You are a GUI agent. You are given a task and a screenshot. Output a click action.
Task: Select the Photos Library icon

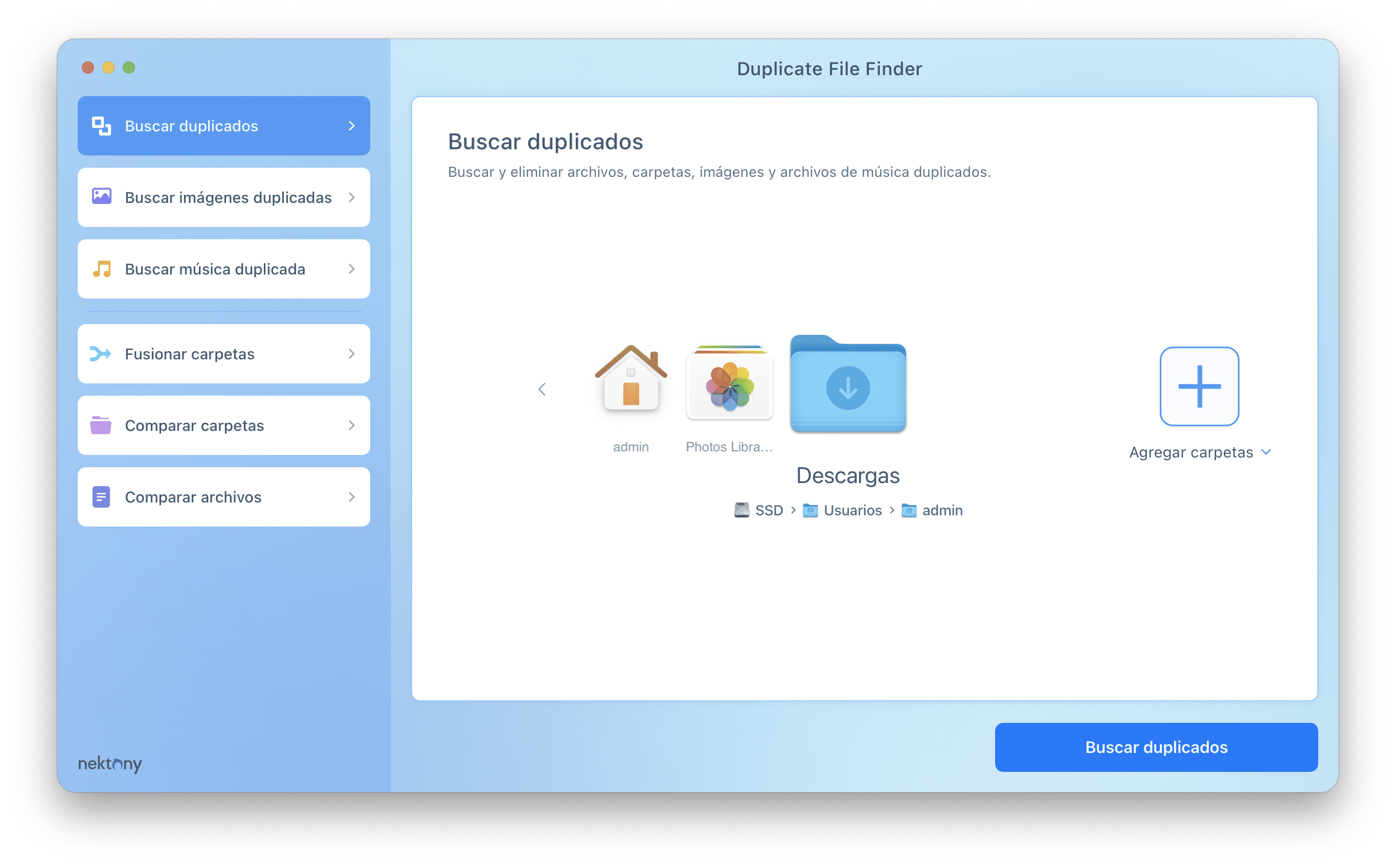[x=729, y=382]
